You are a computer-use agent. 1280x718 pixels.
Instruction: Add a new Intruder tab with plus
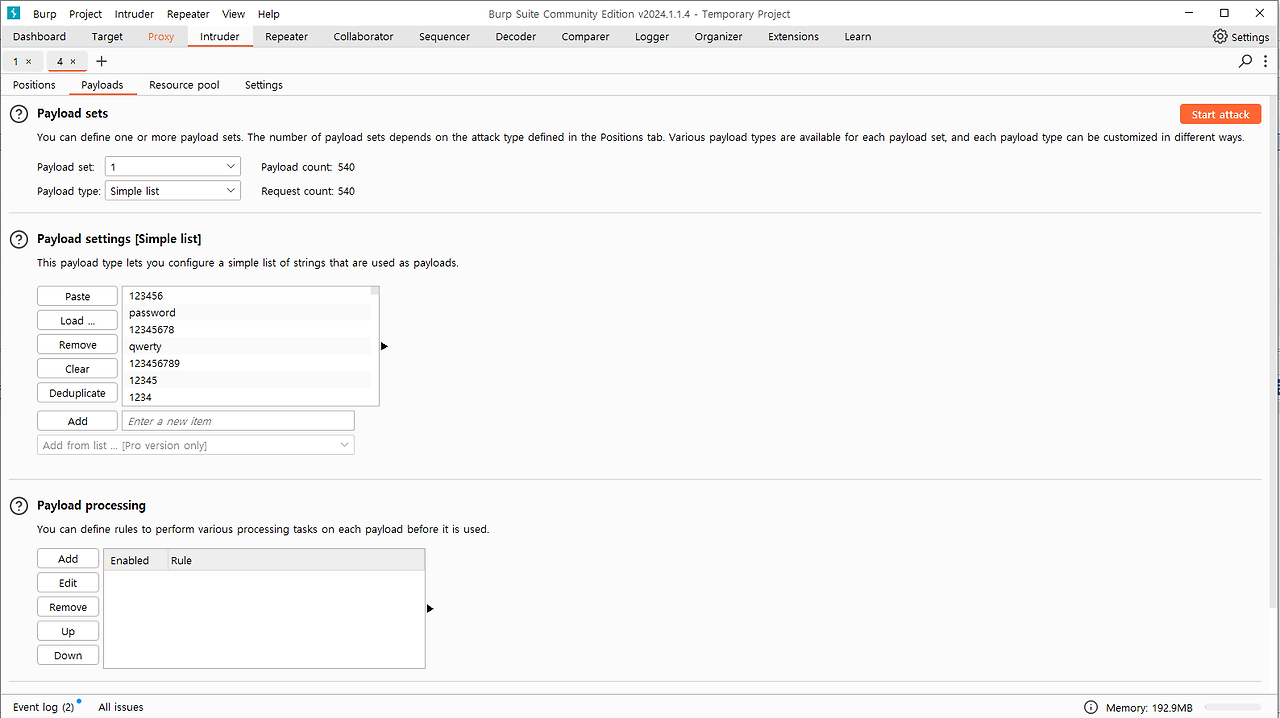tap(101, 61)
